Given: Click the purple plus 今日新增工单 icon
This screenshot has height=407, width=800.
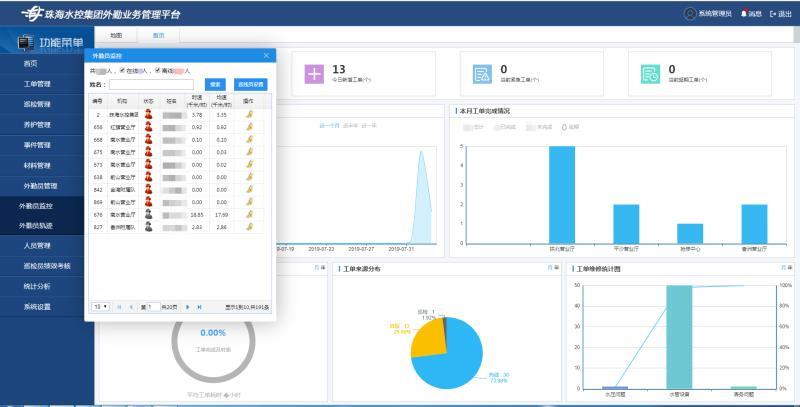Looking at the screenshot, I should coord(315,73).
